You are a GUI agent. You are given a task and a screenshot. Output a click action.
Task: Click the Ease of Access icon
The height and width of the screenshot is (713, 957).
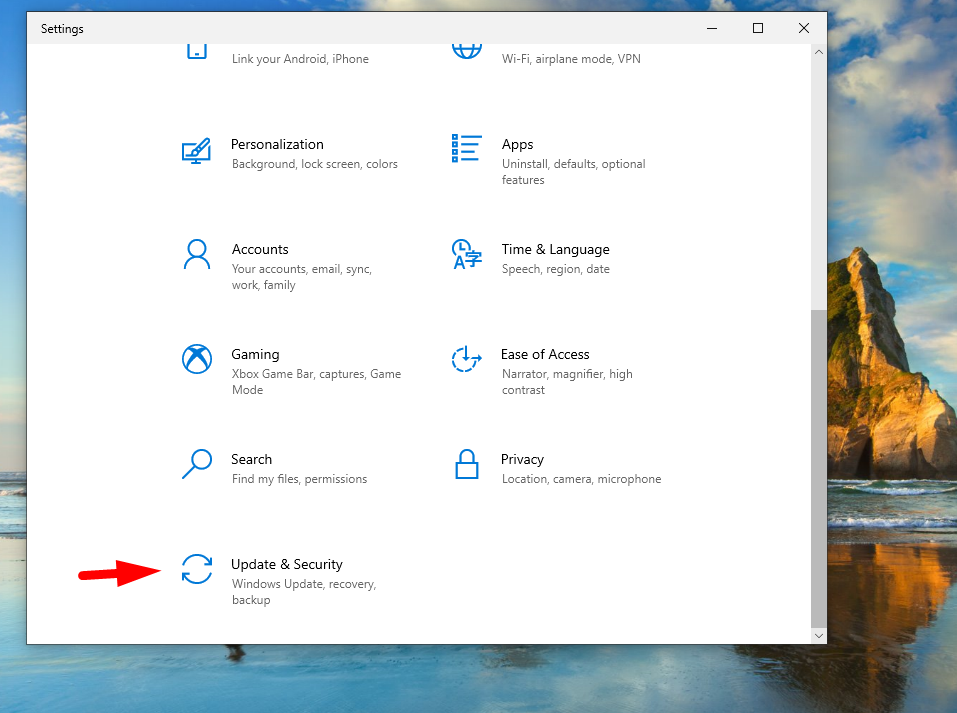pyautogui.click(x=466, y=359)
